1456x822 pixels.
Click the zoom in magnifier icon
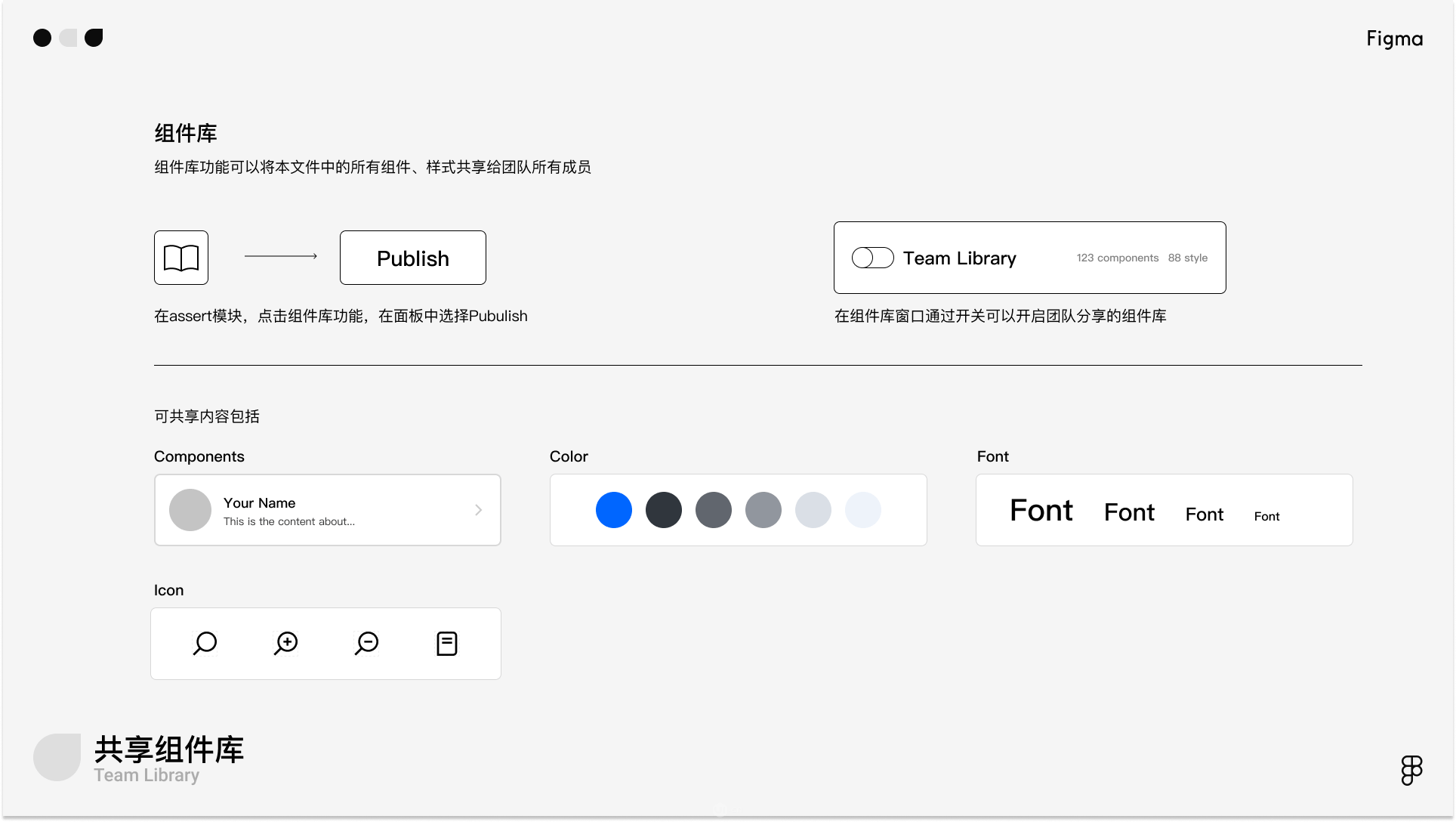tap(285, 644)
